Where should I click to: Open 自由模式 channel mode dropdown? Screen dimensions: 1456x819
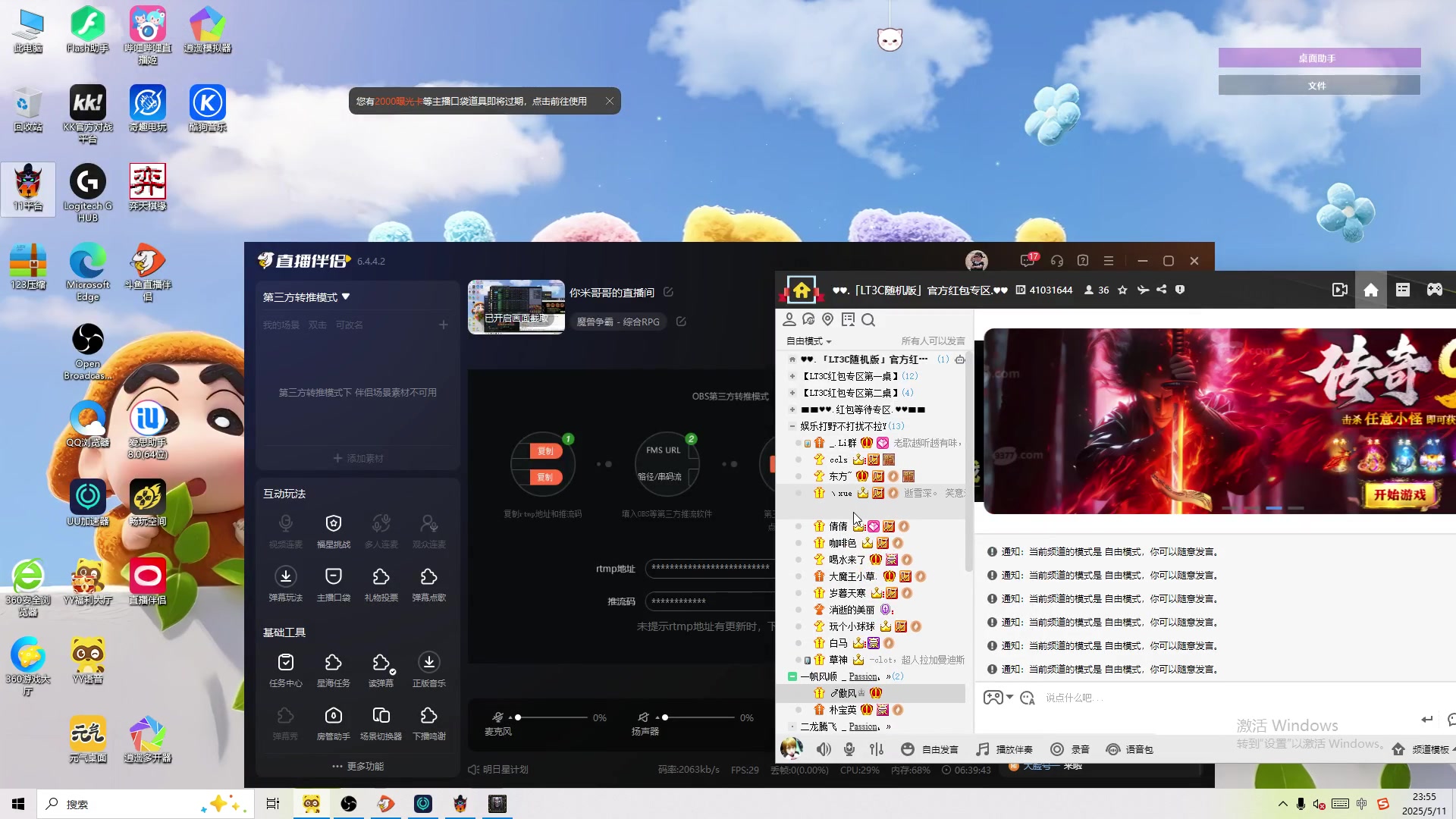click(x=809, y=341)
